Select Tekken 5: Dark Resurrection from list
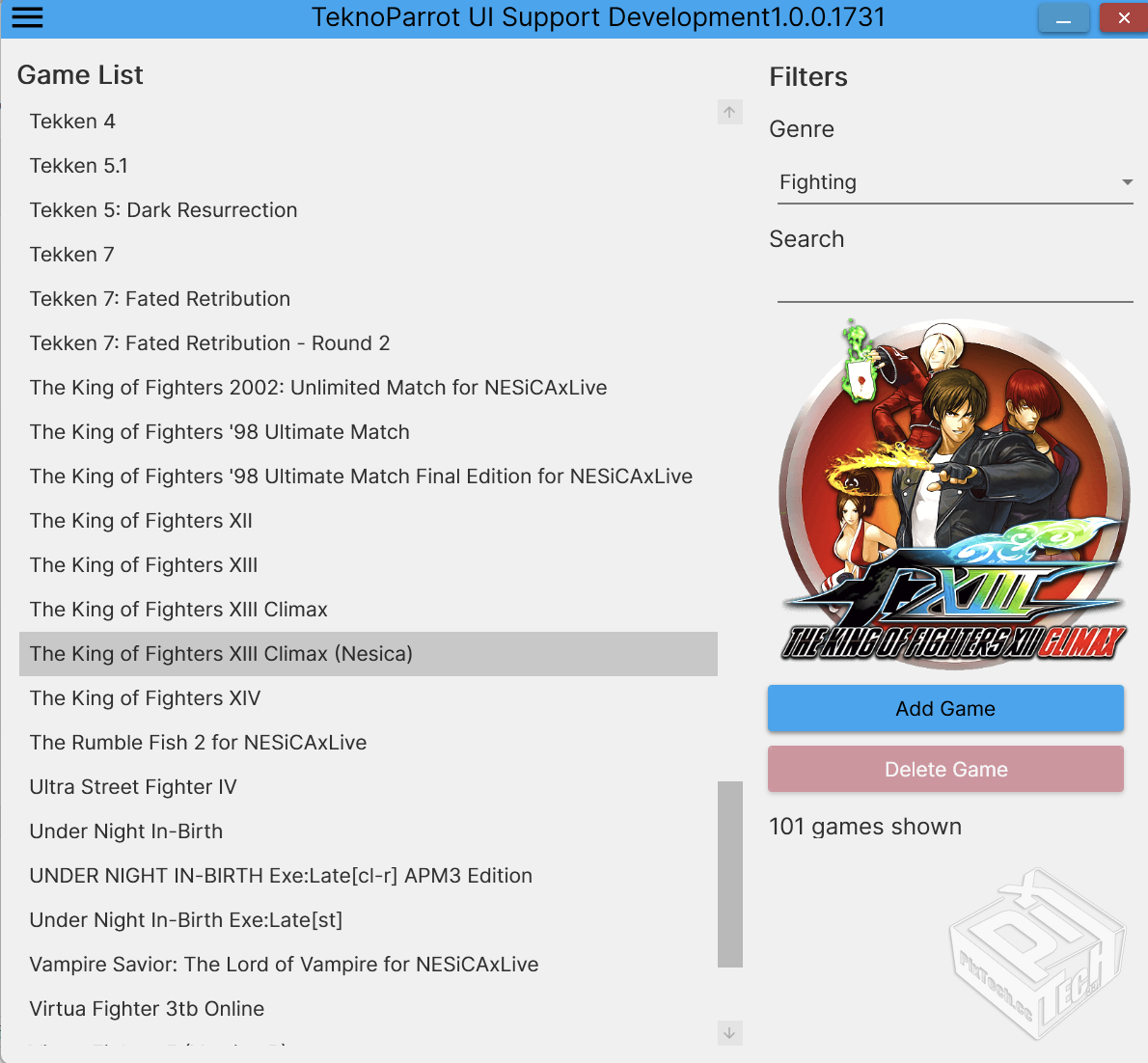Viewport: 1148px width, 1063px height. (163, 210)
